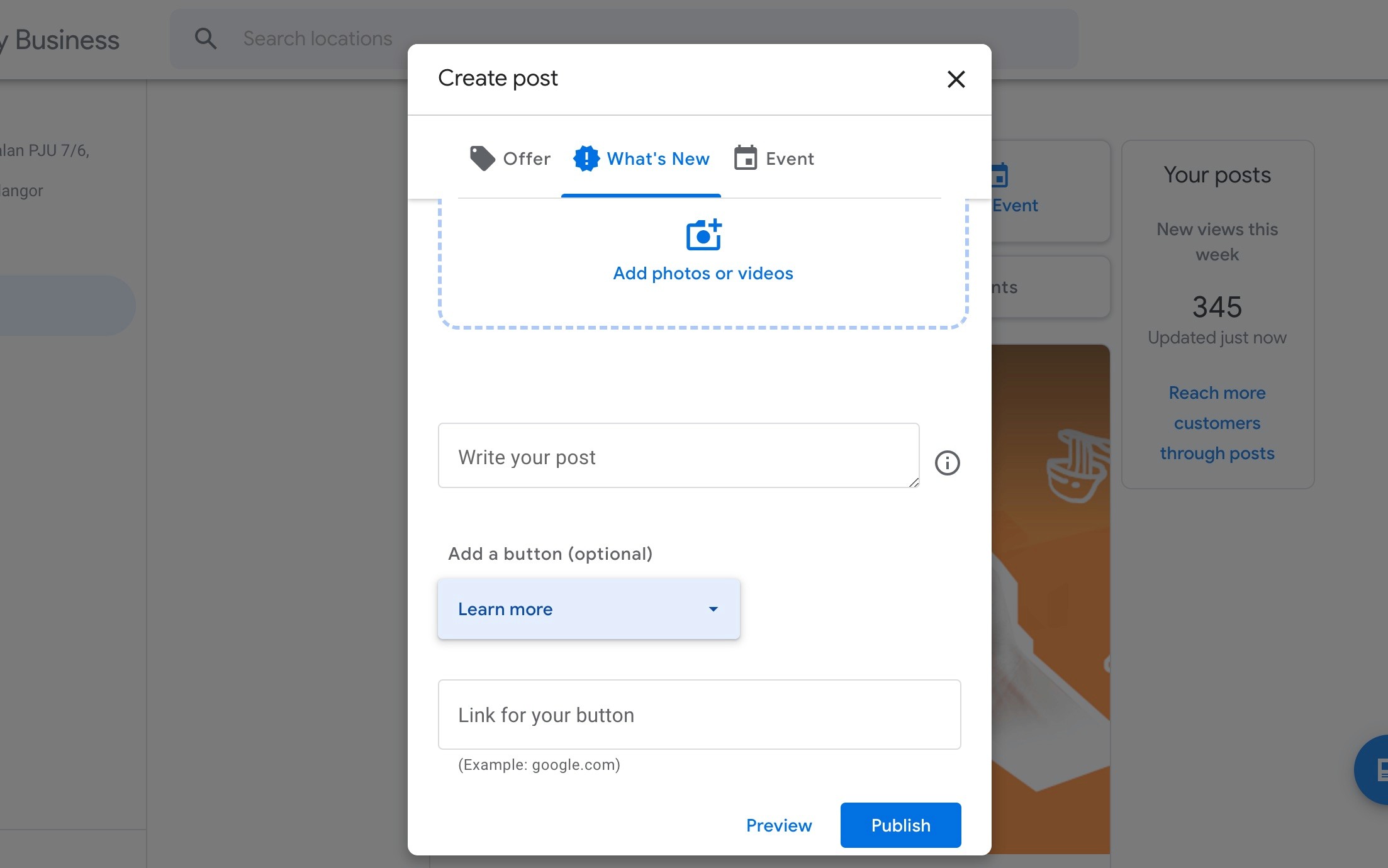Click the camera icon to add media

703,235
